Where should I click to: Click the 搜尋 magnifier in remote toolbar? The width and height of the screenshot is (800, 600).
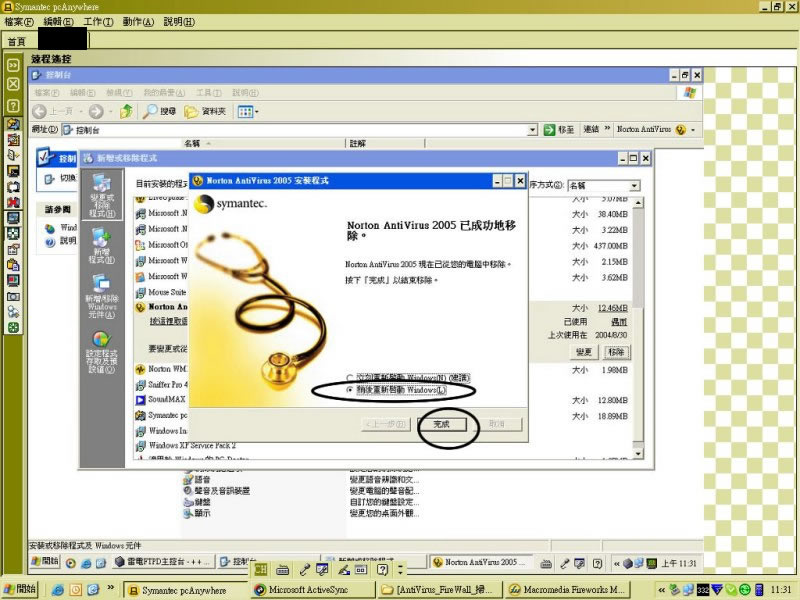tap(159, 111)
